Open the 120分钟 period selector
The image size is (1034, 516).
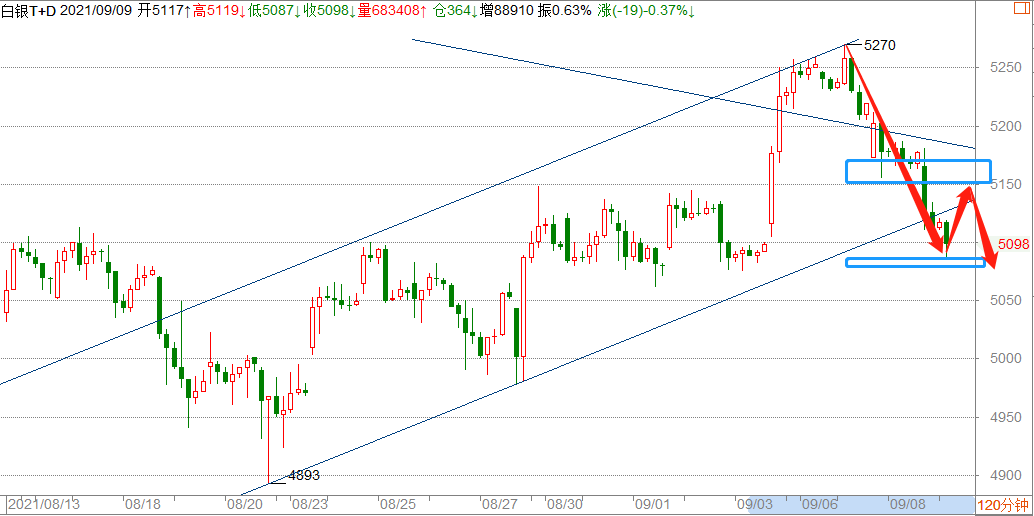click(1004, 505)
